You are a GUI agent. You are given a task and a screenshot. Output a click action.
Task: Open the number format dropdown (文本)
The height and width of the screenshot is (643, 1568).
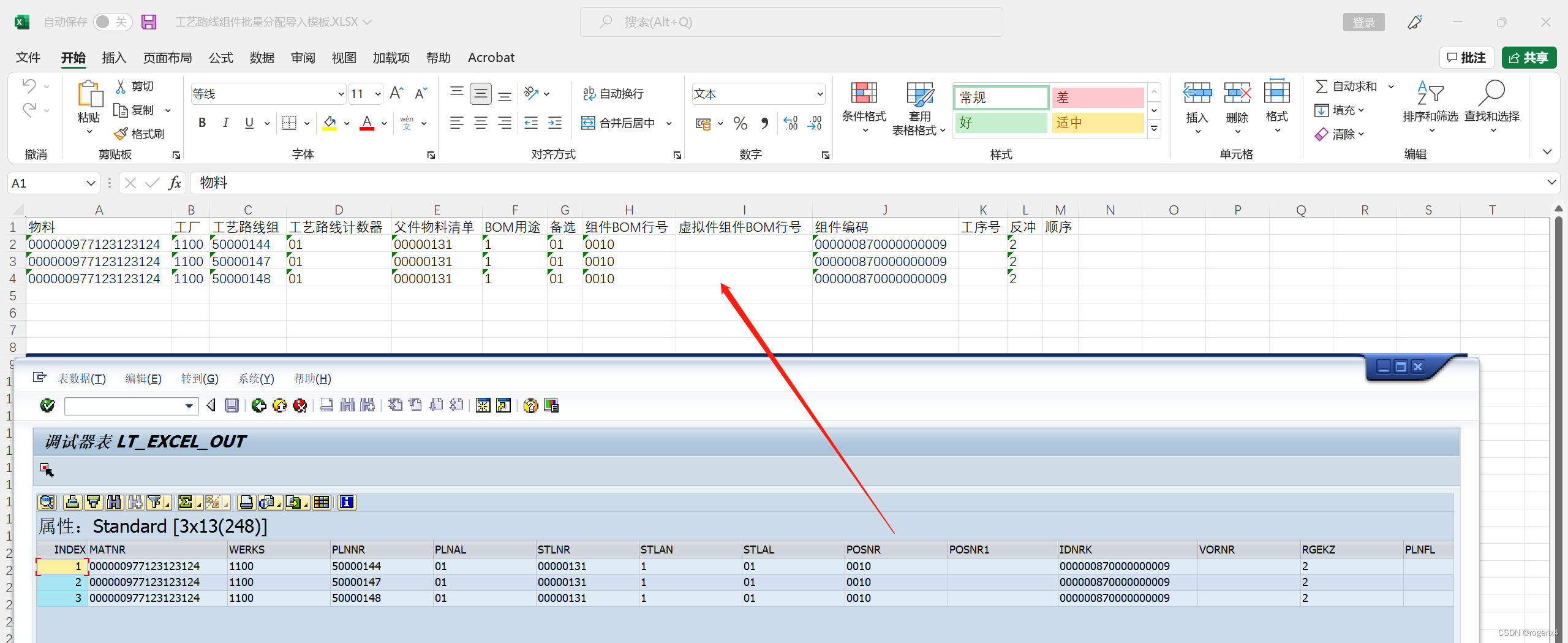[820, 94]
